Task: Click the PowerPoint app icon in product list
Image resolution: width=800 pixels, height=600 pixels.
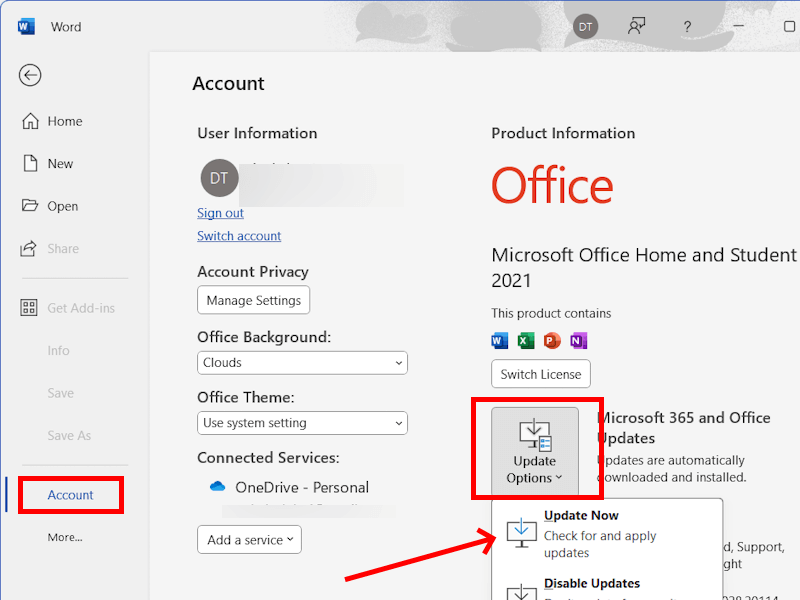Action: pos(552,341)
